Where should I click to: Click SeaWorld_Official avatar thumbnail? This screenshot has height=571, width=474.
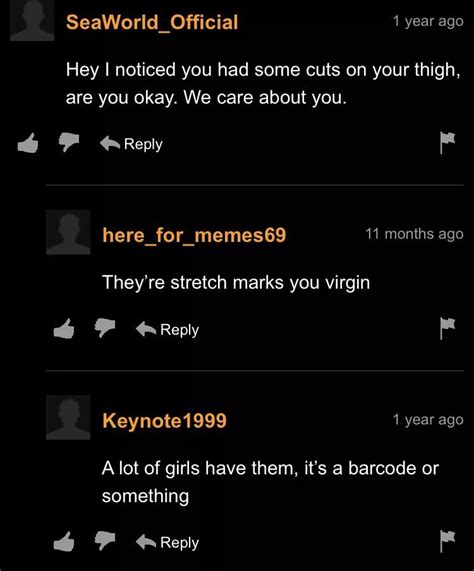32,20
